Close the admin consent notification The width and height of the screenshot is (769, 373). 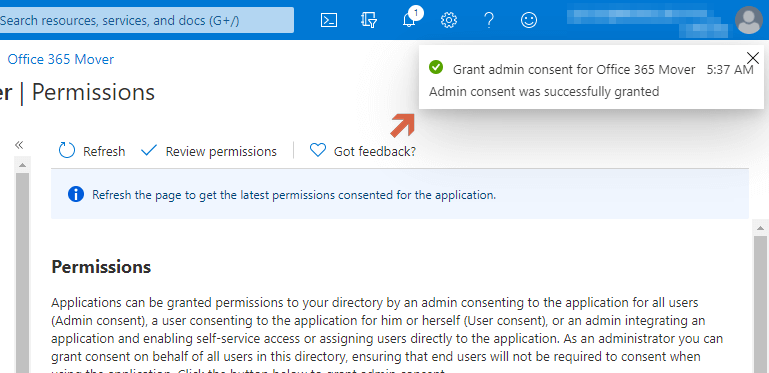point(752,57)
